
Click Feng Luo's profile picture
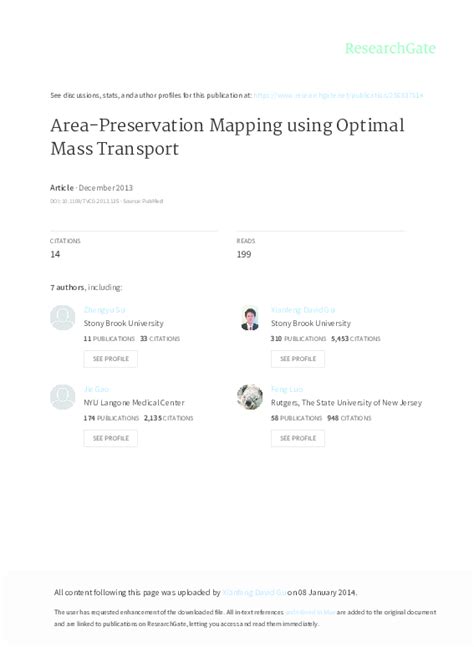[250, 397]
